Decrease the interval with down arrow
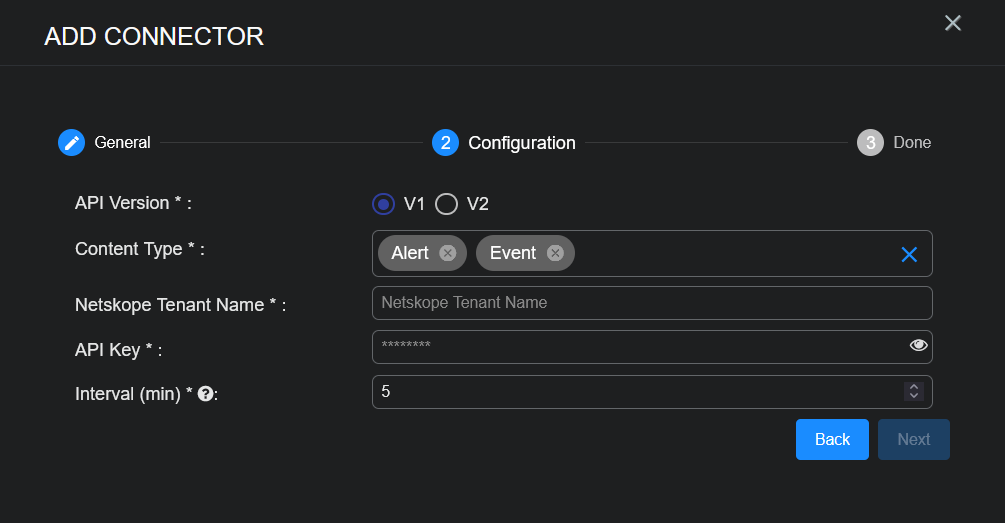The height and width of the screenshot is (523, 1005). tap(913, 397)
